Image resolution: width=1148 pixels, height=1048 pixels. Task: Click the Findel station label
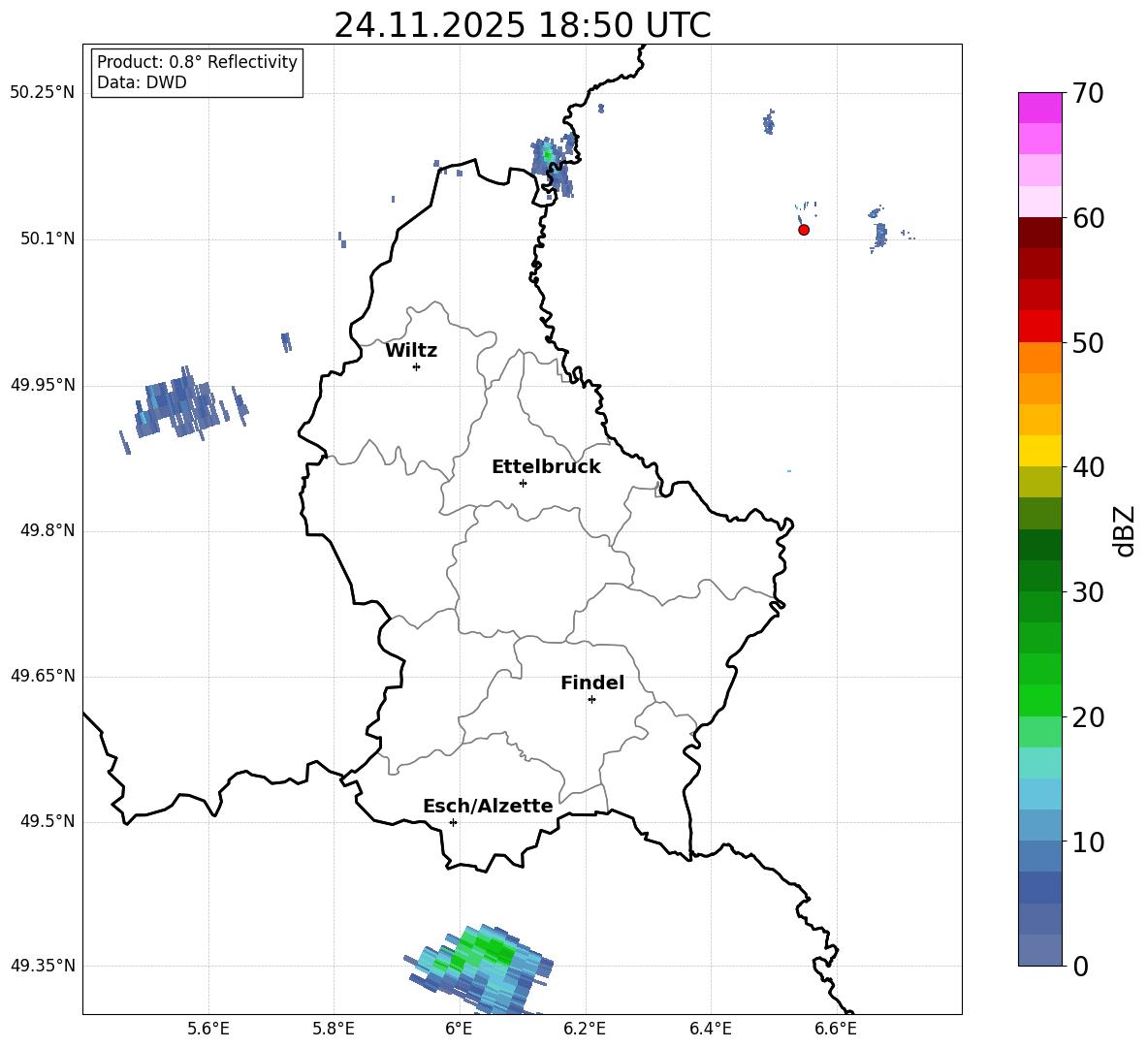tap(592, 683)
